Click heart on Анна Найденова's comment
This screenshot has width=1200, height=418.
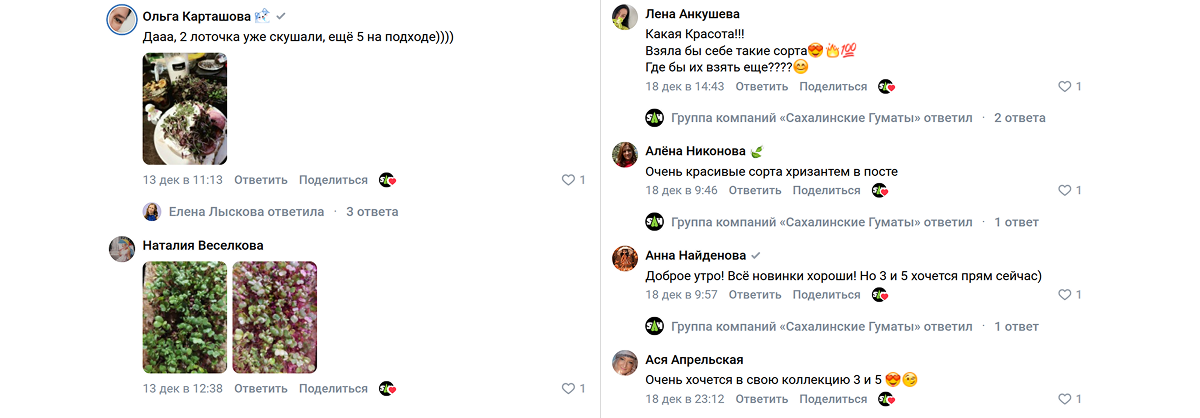click(1064, 295)
